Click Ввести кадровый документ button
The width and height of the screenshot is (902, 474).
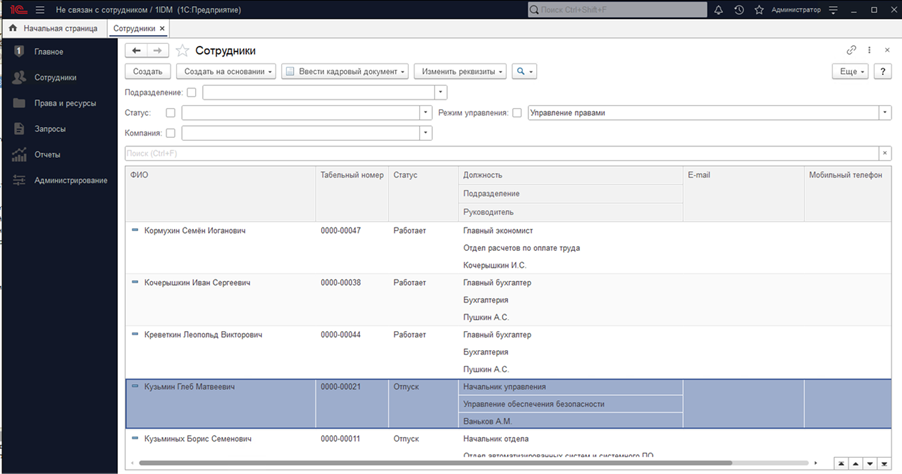pyautogui.click(x=345, y=71)
